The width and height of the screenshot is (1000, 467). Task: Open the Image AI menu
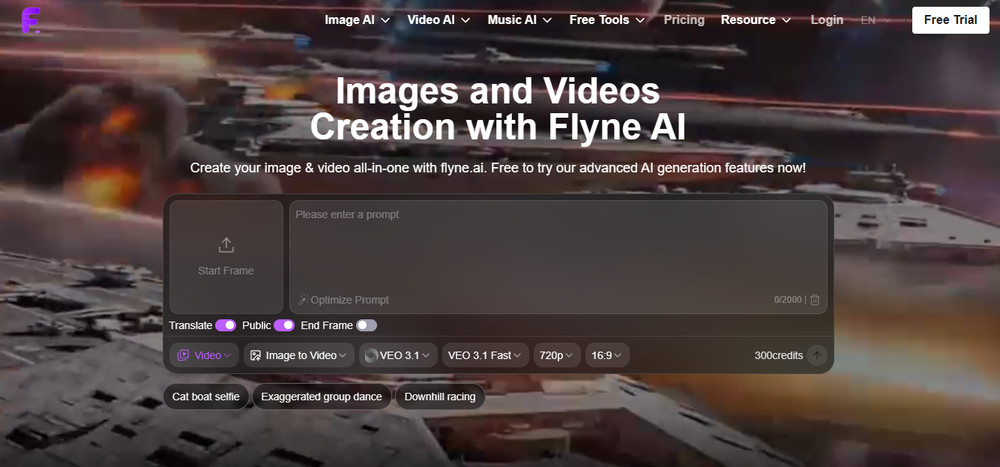[x=357, y=20]
